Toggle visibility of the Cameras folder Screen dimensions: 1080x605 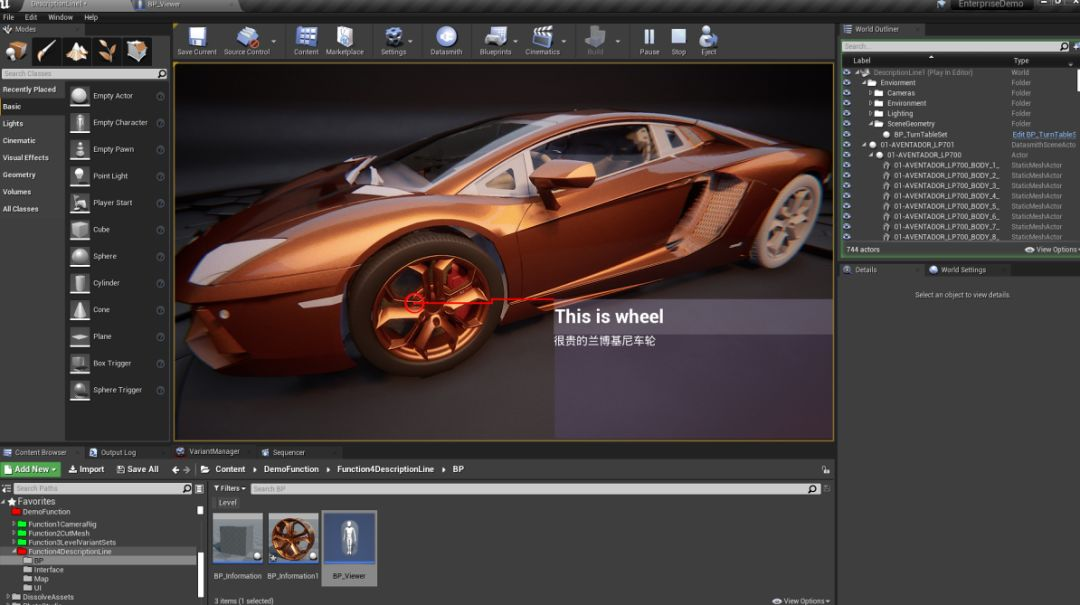[846, 93]
